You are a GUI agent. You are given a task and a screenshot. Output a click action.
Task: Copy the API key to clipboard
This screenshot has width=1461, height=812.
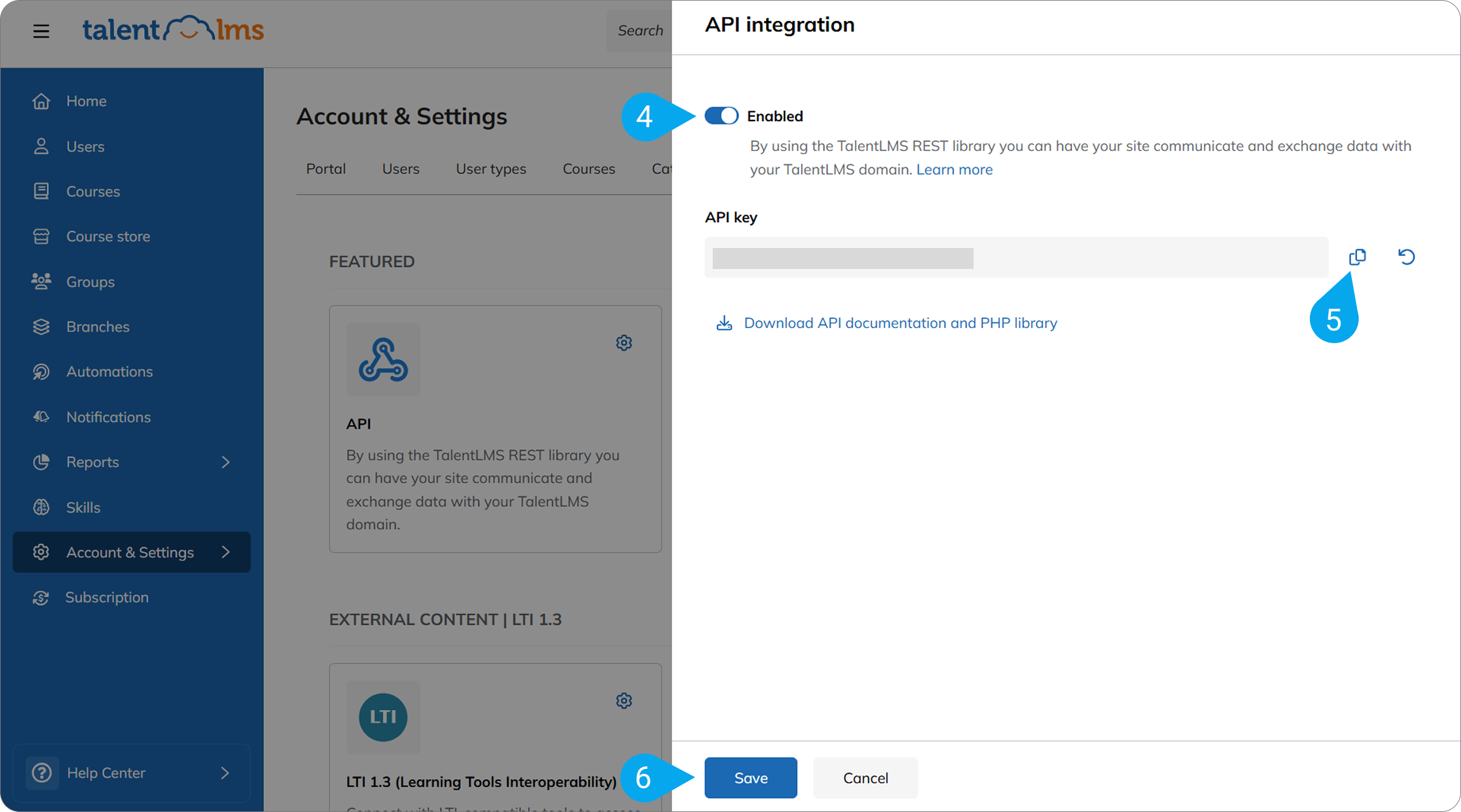1358,257
